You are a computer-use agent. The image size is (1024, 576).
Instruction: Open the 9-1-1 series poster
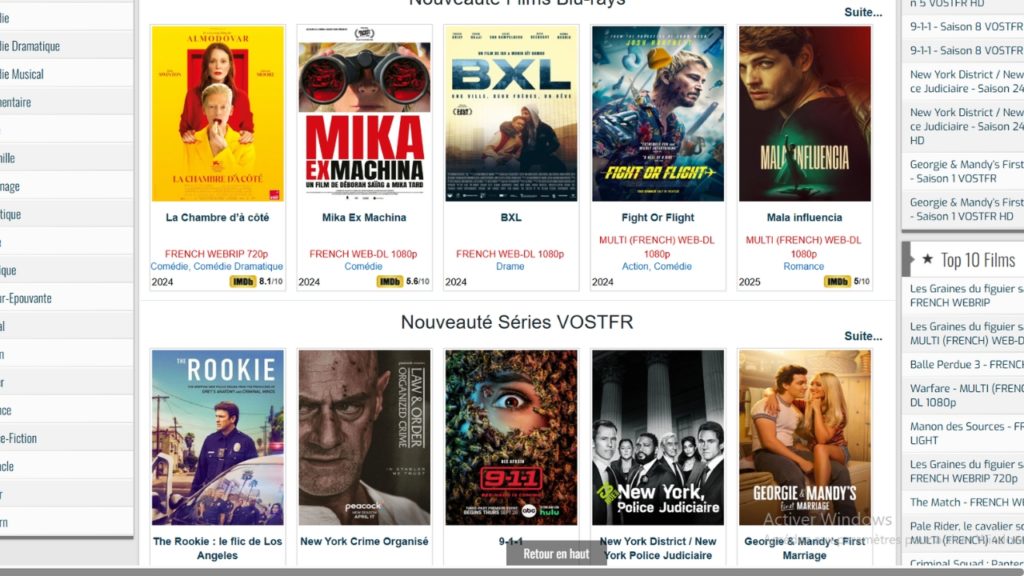coord(511,437)
